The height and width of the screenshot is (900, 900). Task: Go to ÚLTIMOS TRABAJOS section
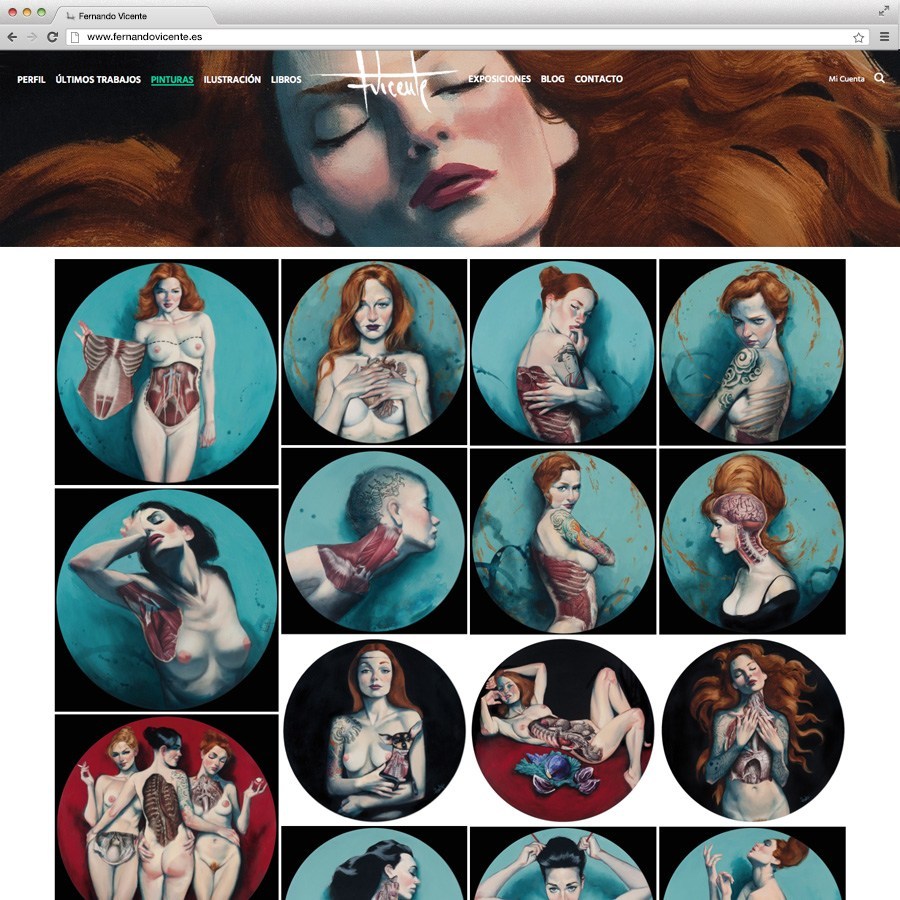(98, 79)
